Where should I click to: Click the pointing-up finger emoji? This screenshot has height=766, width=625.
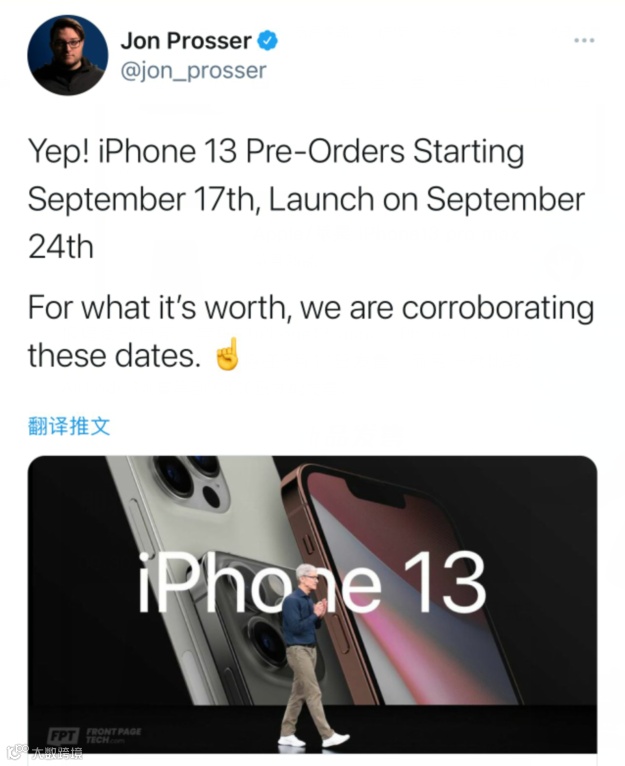228,354
